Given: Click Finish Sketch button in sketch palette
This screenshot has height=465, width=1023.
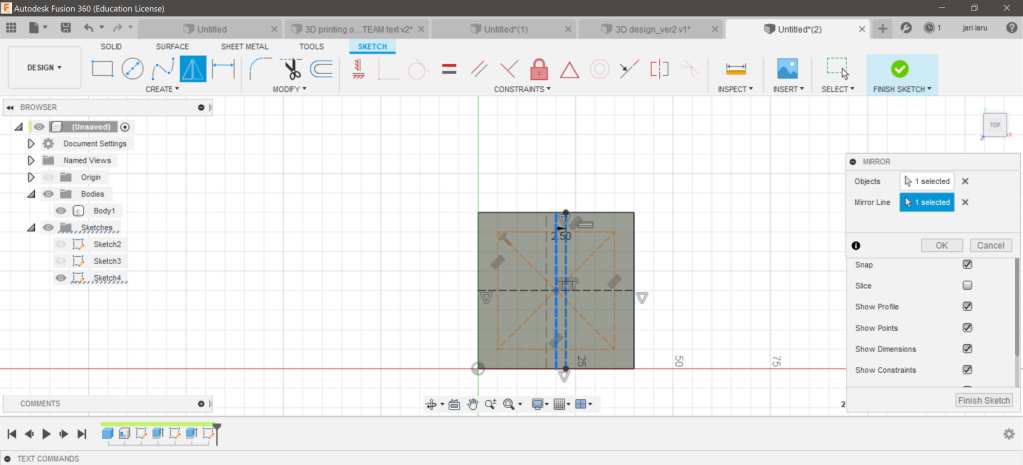Looking at the screenshot, I should [984, 400].
